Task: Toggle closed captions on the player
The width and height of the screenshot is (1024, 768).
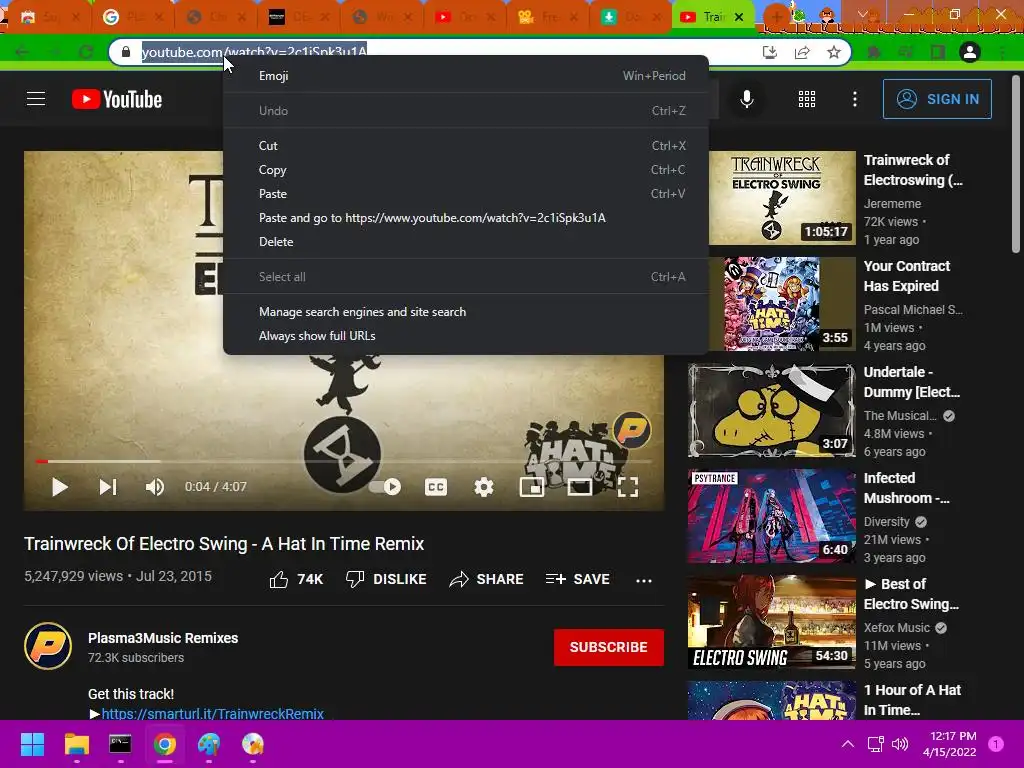Action: pyautogui.click(x=436, y=487)
